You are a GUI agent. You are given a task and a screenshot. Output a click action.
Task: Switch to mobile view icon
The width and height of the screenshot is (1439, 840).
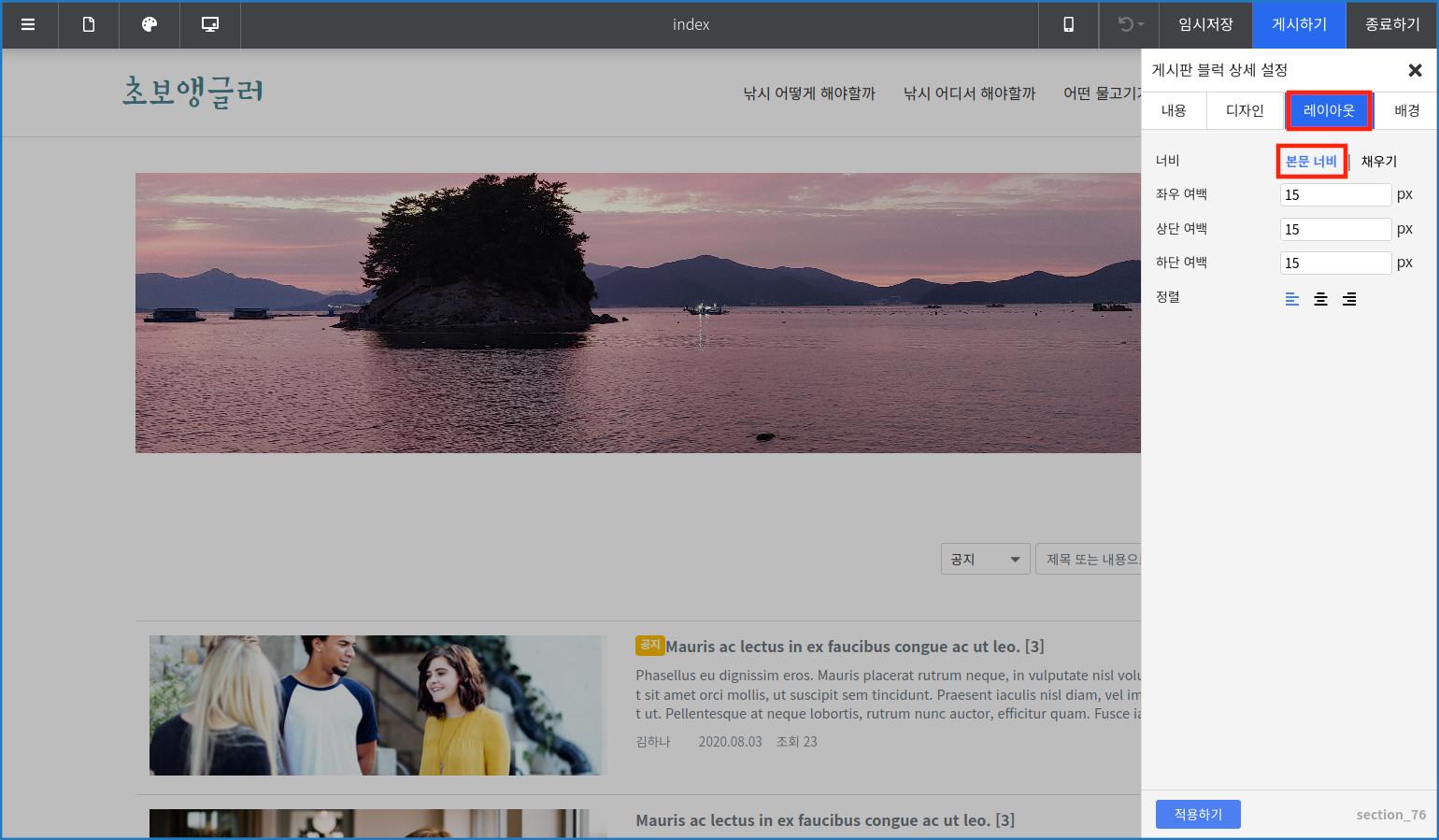[x=1068, y=24]
